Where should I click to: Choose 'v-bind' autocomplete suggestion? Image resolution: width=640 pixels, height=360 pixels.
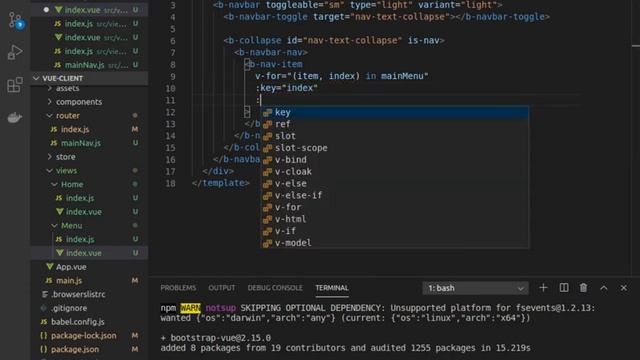(395, 160)
